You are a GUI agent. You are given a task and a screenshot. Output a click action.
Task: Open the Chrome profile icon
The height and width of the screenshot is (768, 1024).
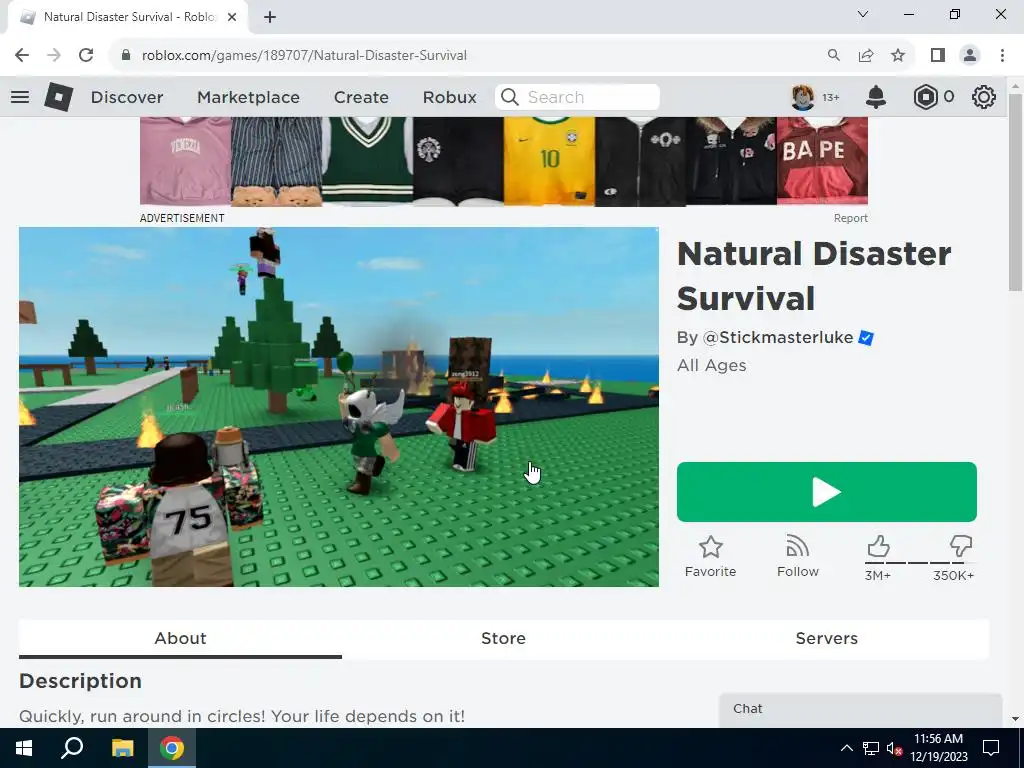[970, 56]
